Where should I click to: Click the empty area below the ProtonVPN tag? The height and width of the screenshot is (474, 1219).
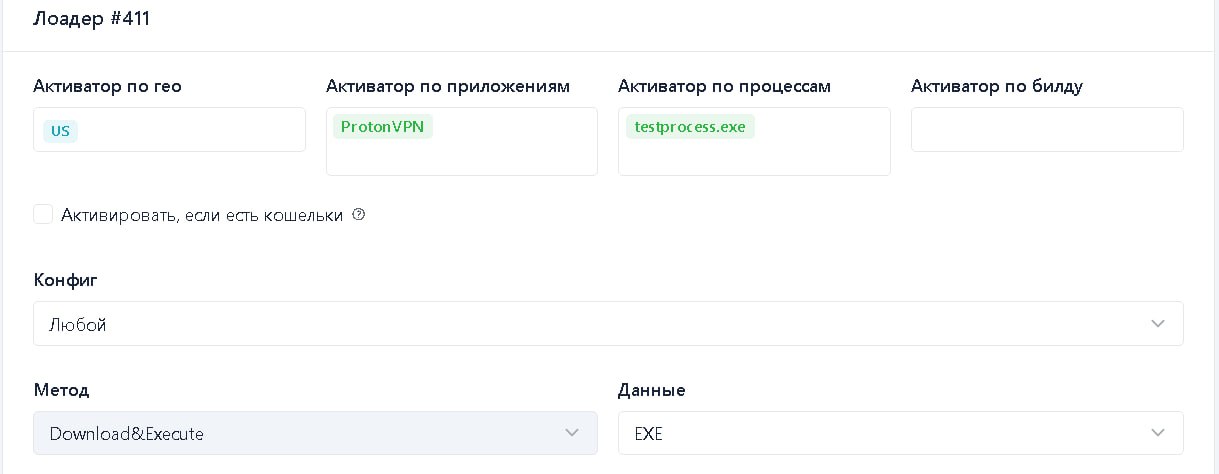click(x=461, y=158)
